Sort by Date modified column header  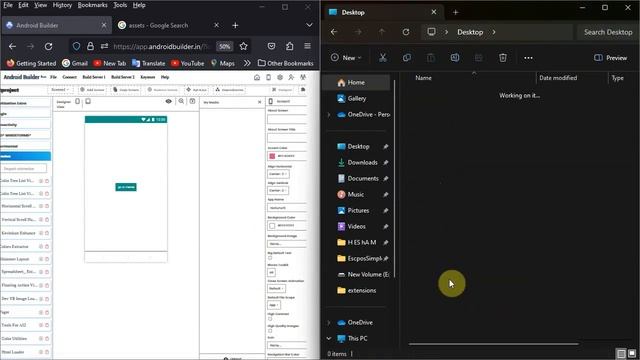point(558,78)
